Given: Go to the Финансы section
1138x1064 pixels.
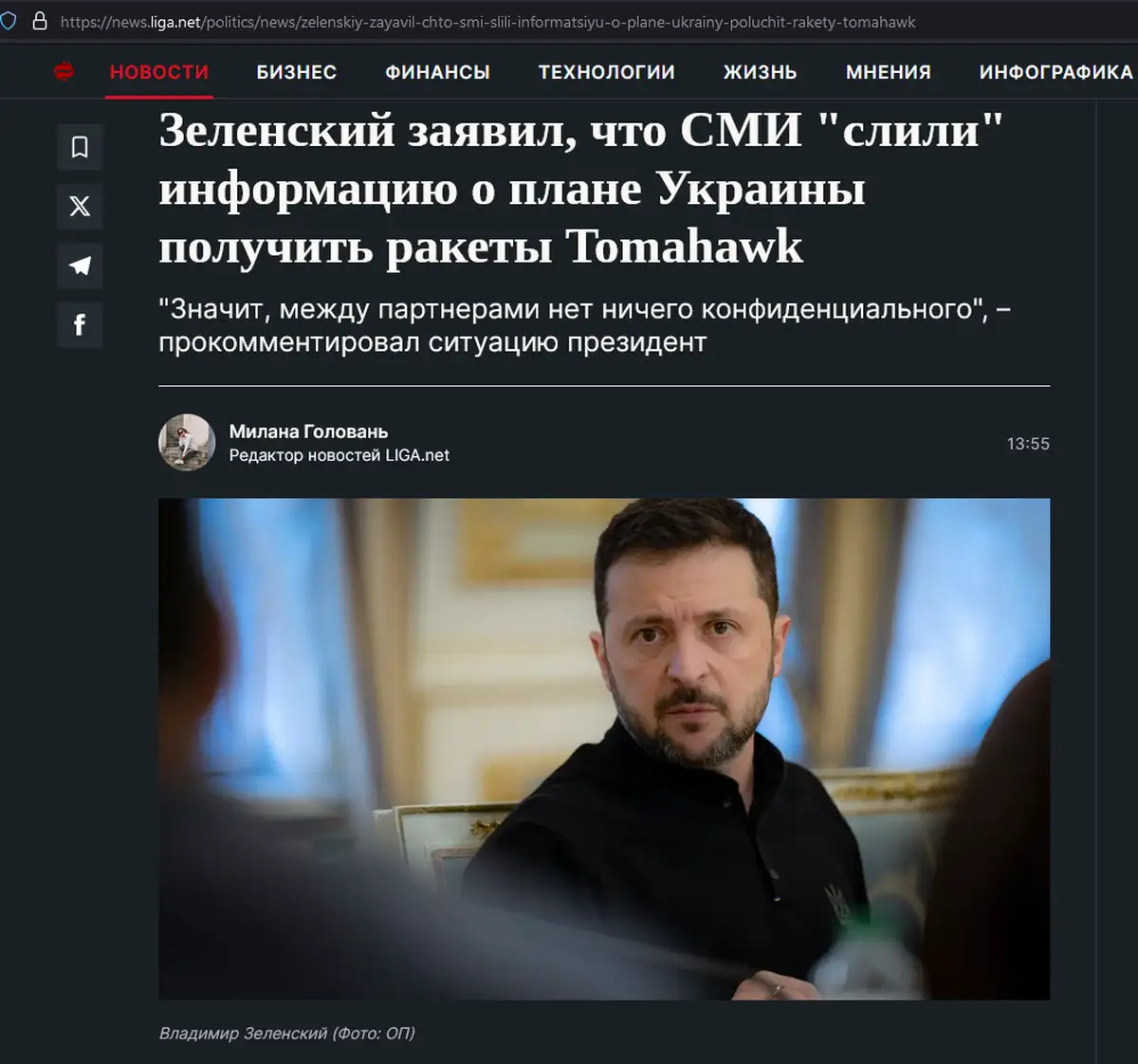Looking at the screenshot, I should (x=437, y=72).
